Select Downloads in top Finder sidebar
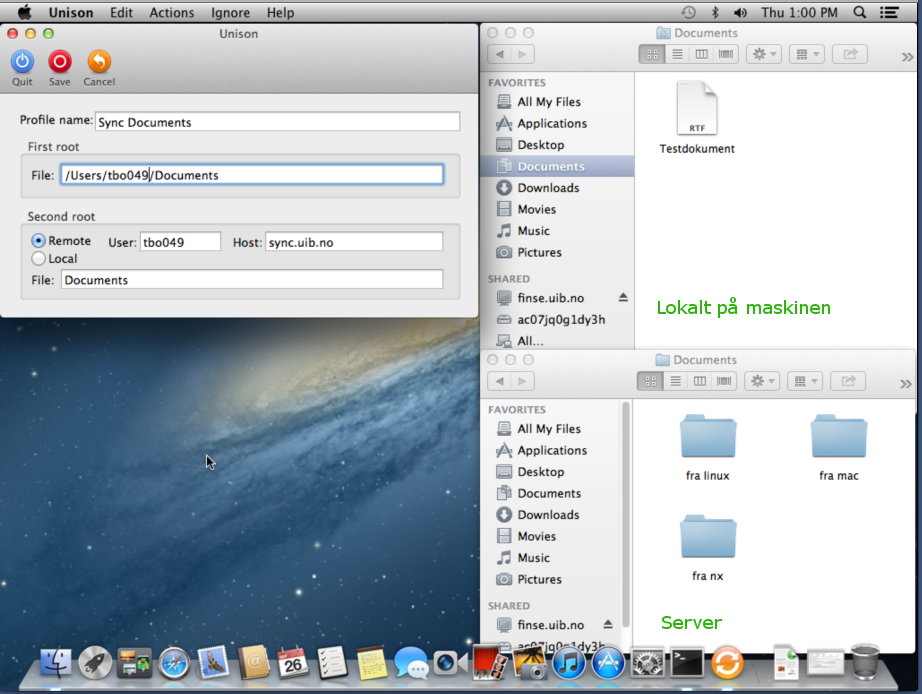The height and width of the screenshot is (694, 922). point(548,188)
